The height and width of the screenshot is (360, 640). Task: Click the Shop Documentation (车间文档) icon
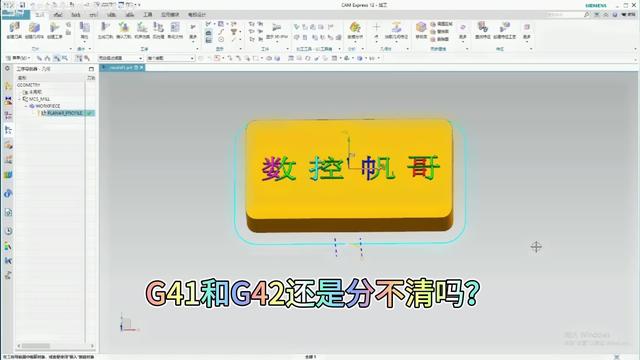tap(175, 28)
